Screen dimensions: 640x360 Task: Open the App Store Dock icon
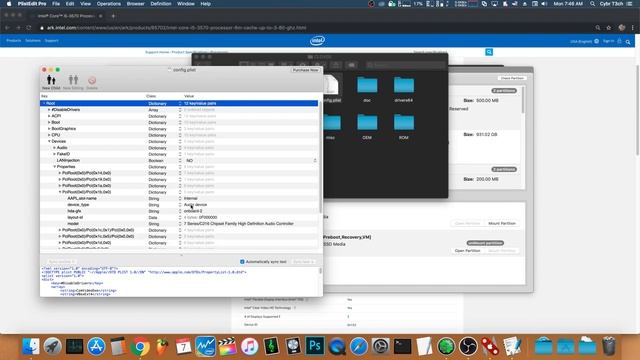click(96, 347)
